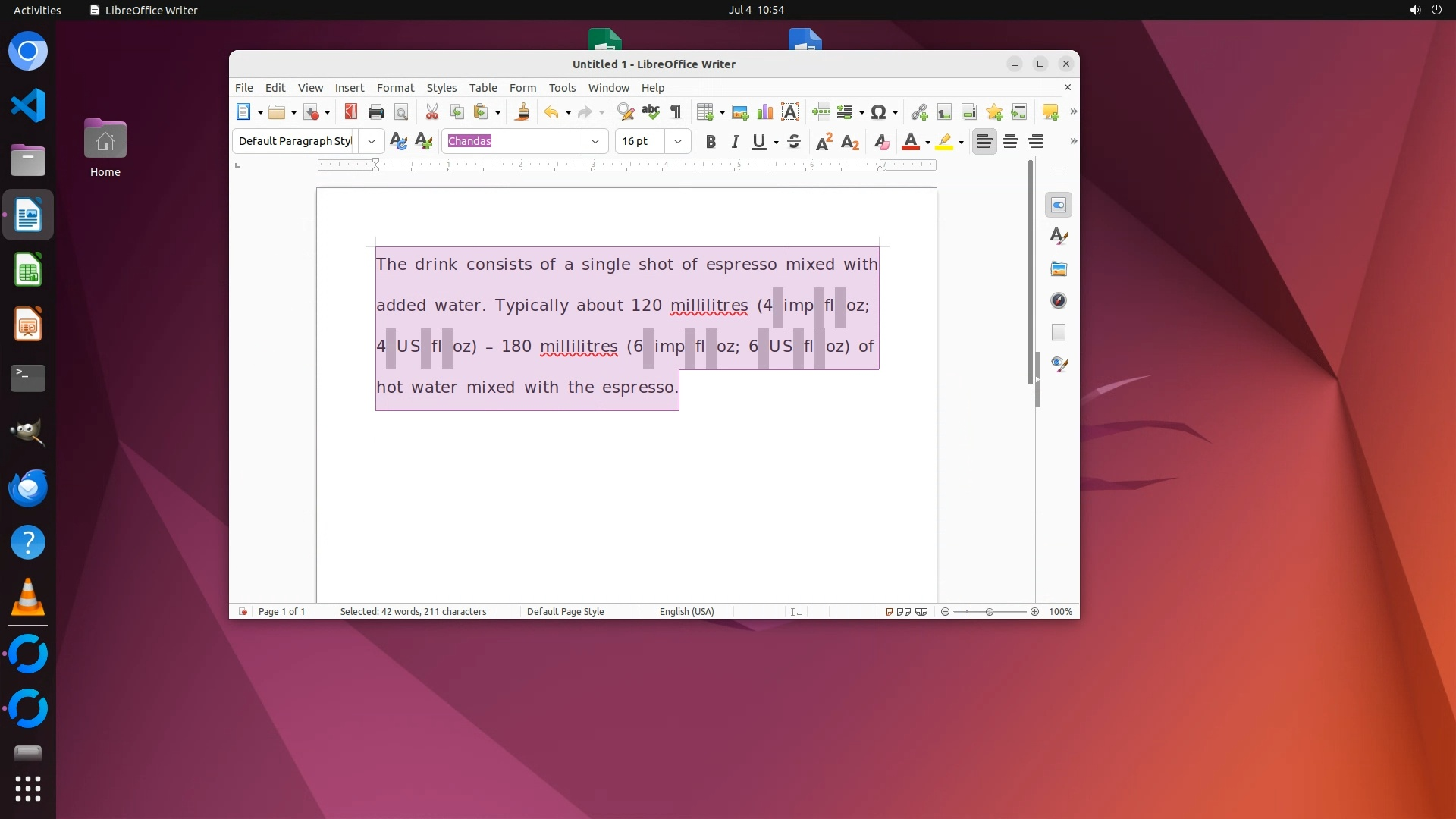Open the Tools menu
Screen dimensions: 1456x819
coord(562,88)
